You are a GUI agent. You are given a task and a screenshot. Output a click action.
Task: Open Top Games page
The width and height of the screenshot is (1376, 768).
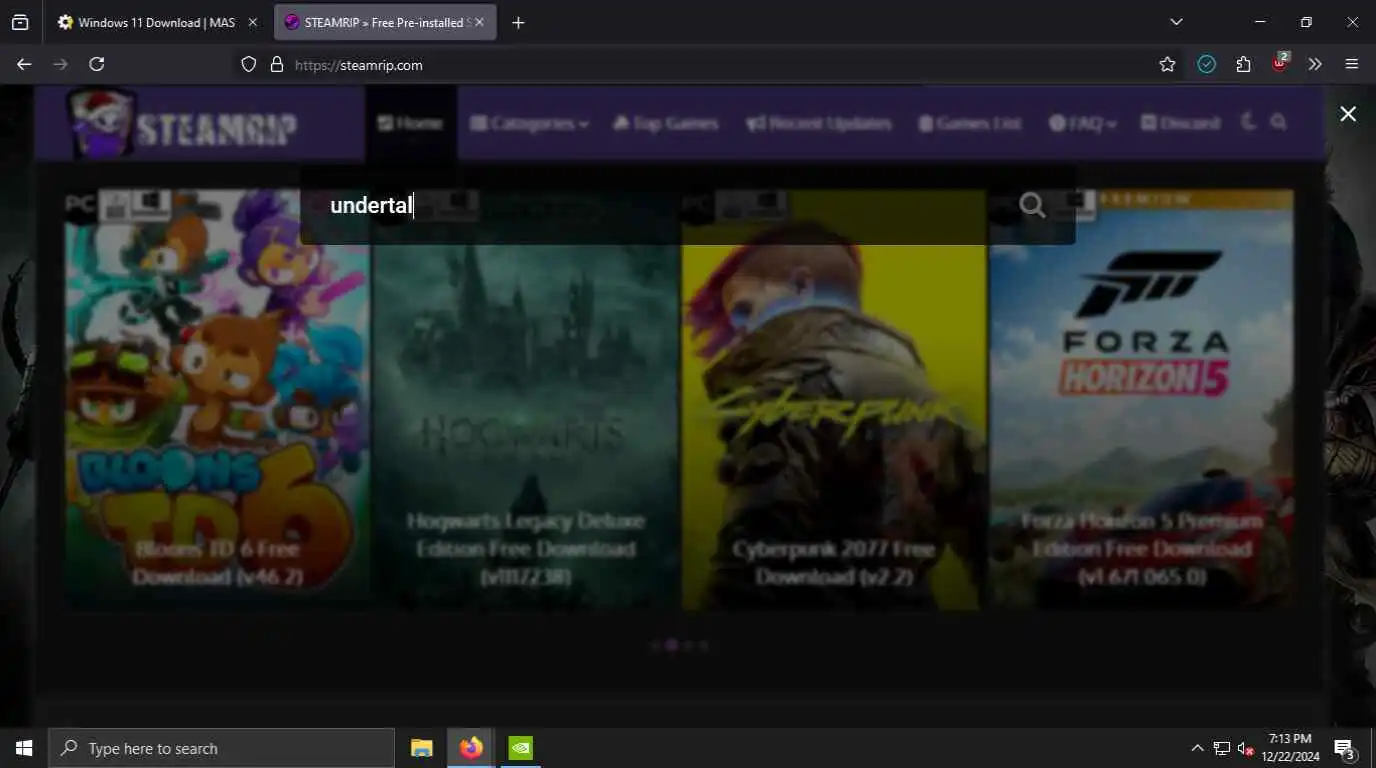(x=665, y=123)
